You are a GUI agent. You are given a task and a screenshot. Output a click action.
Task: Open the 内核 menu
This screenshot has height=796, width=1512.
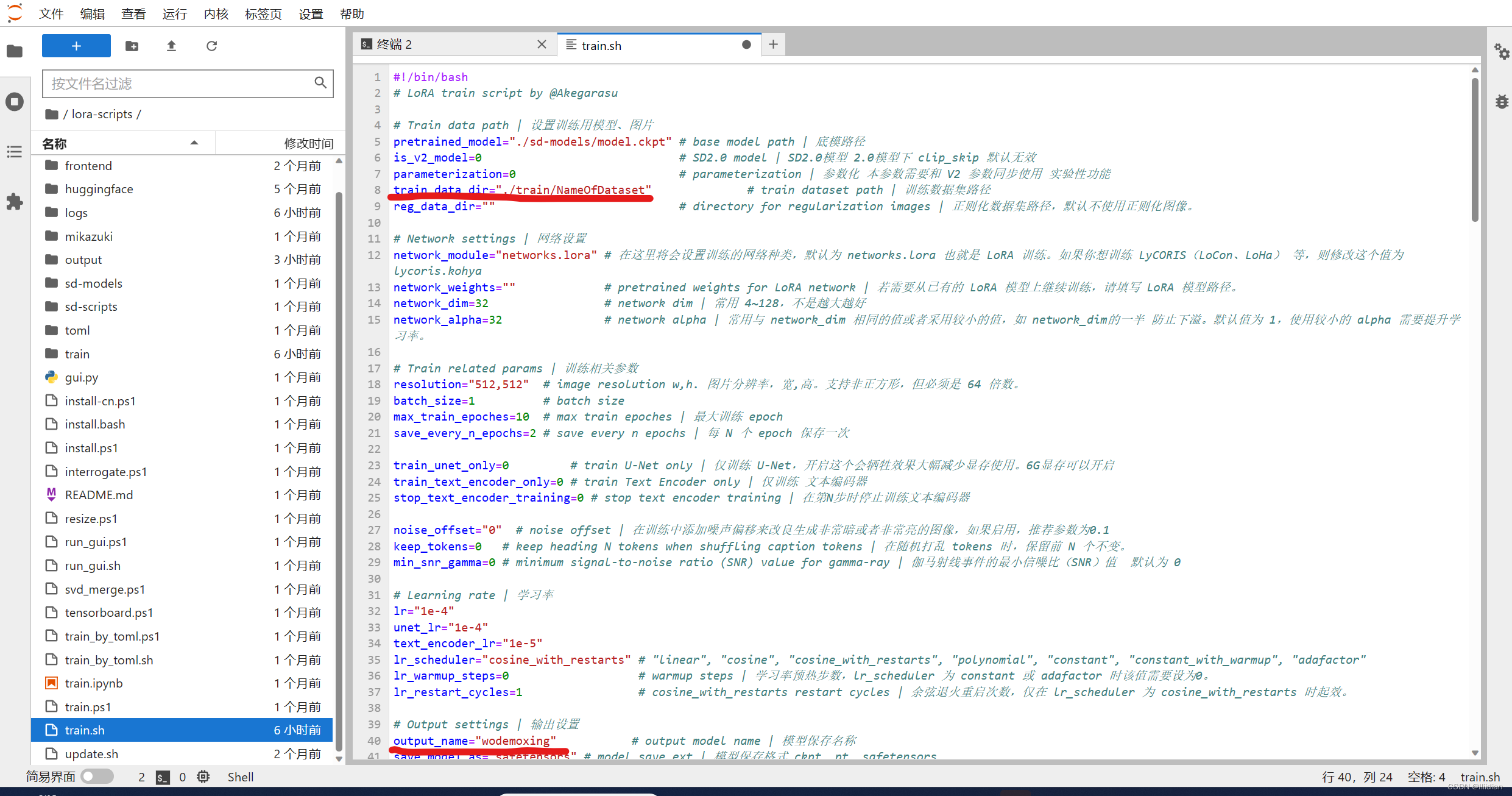pos(216,13)
